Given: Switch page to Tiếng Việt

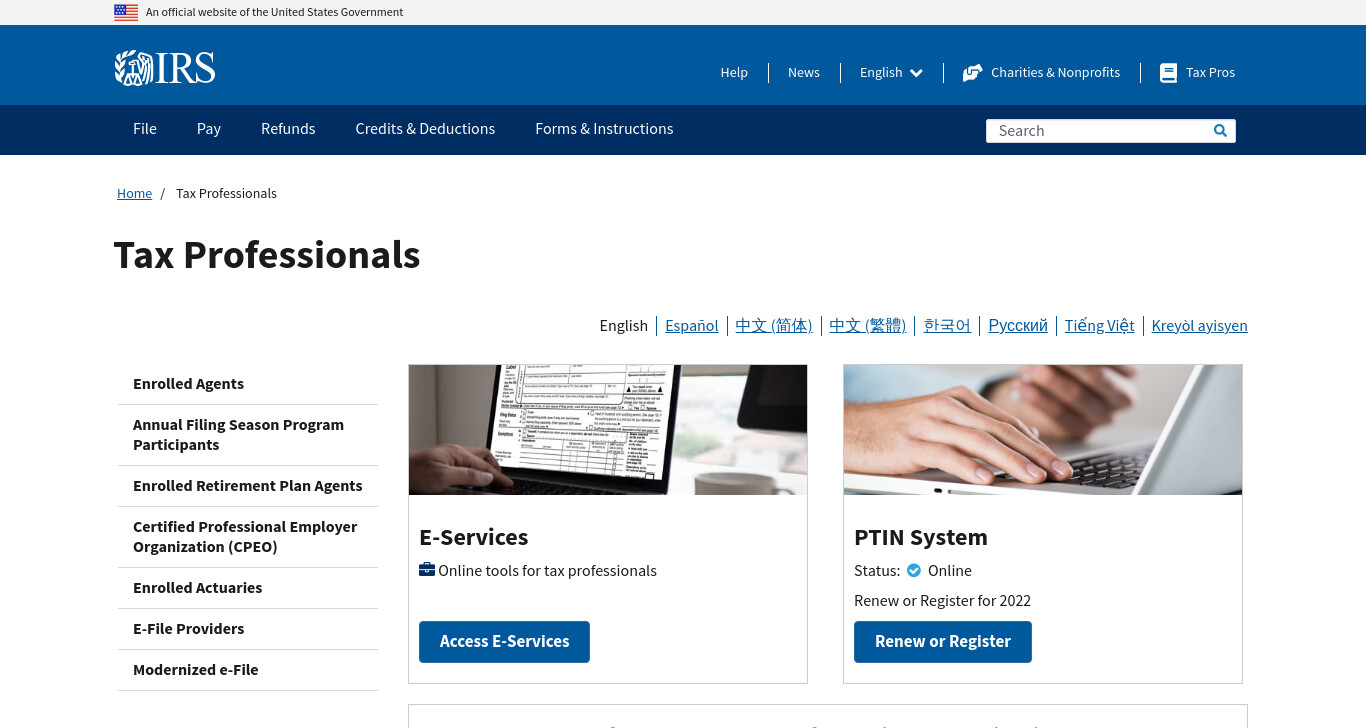Looking at the screenshot, I should 1100,325.
